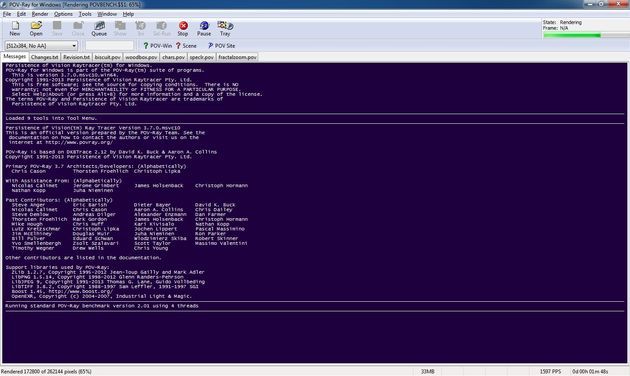This screenshot has height=376, width=630.
Task: Open the Options menu
Action: (63, 14)
